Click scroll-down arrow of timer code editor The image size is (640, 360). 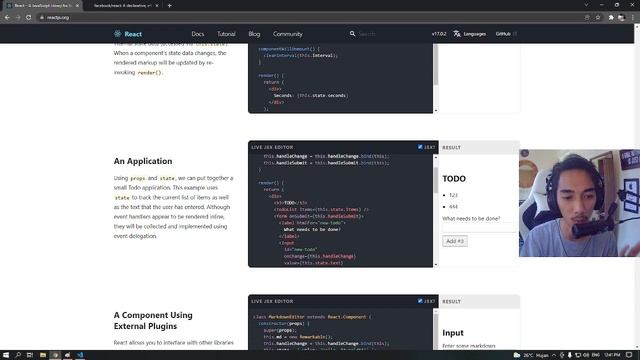(436, 110)
